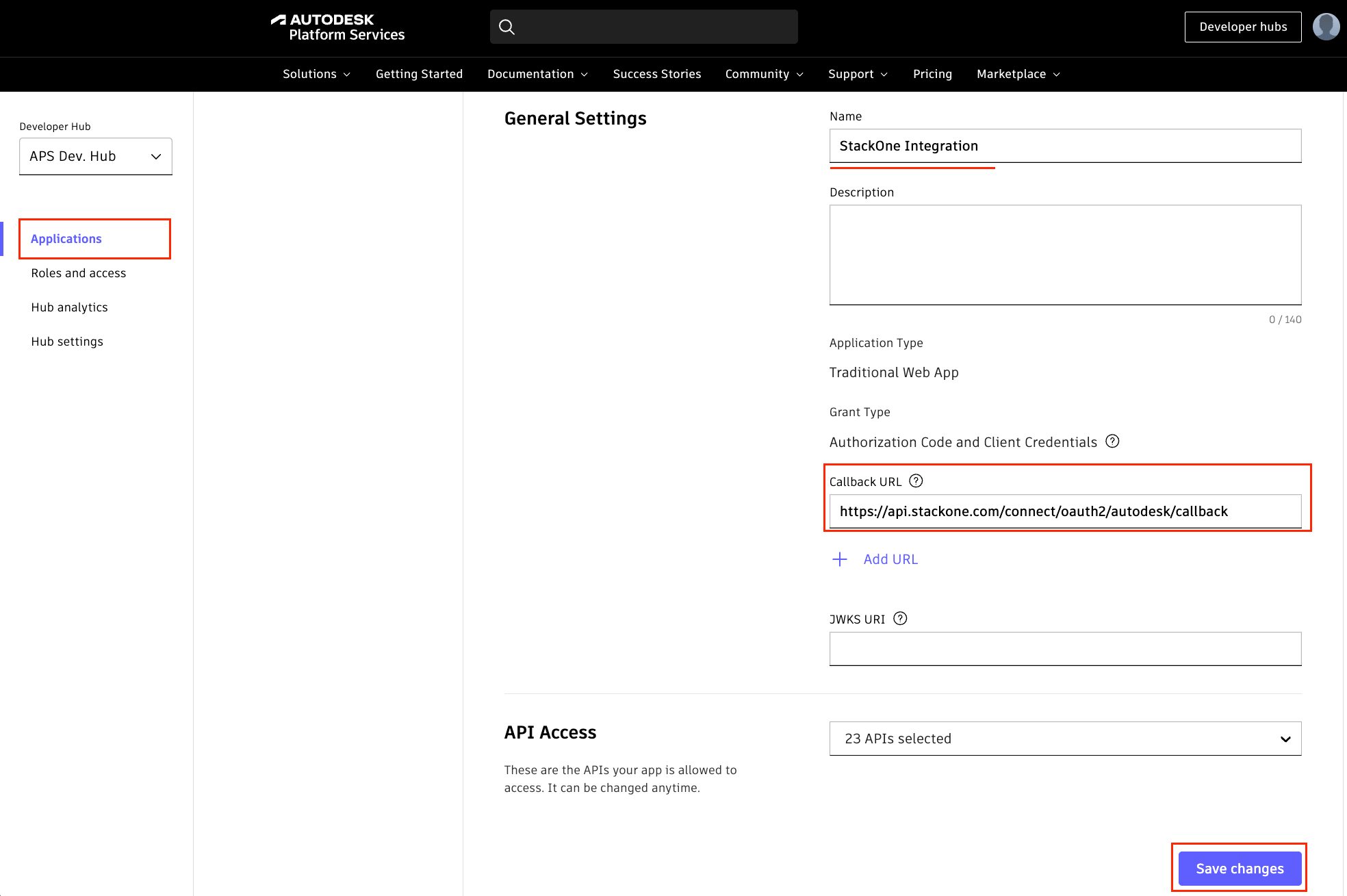Click the search magnifier icon
The image size is (1347, 896).
(506, 27)
